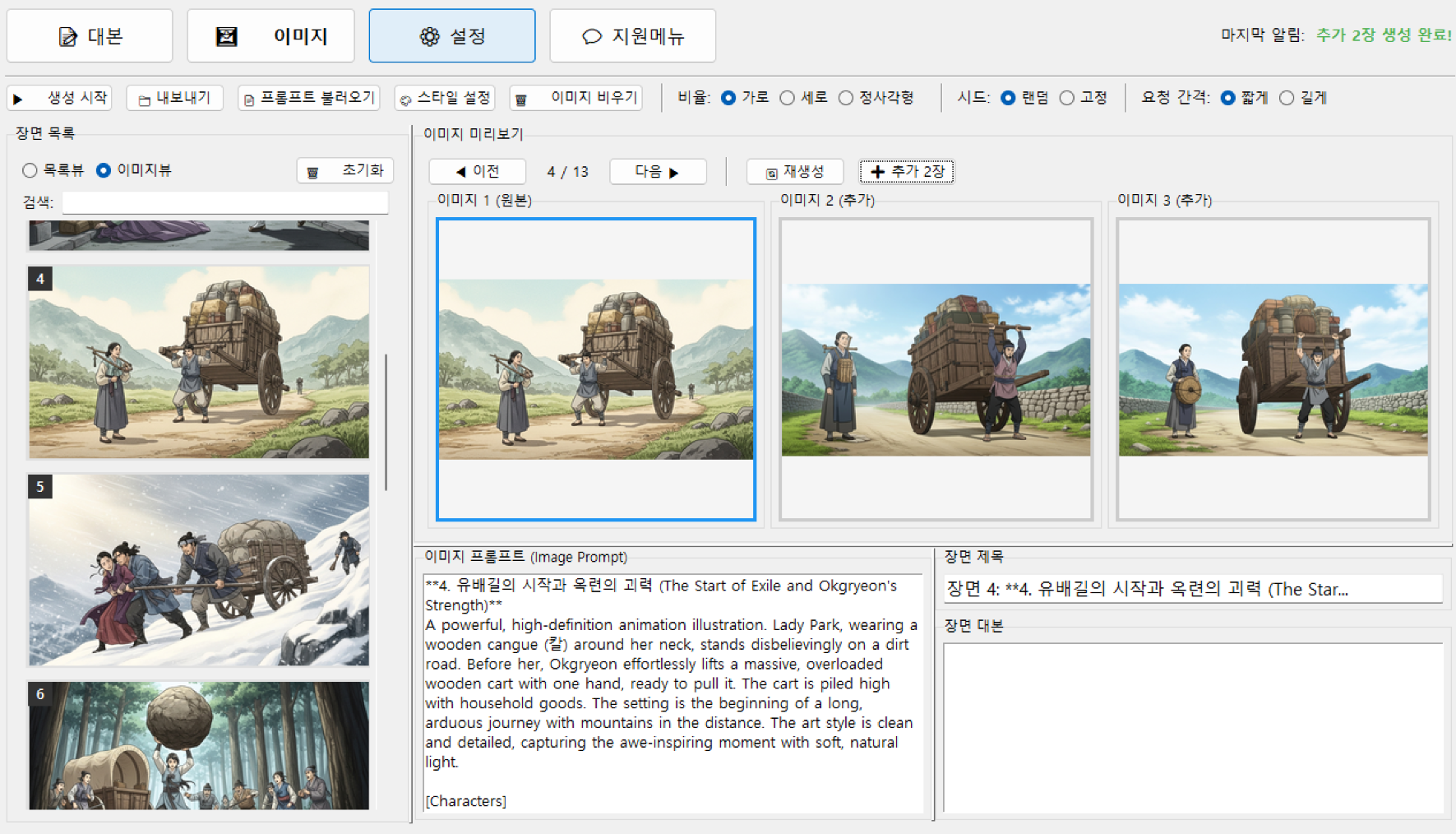The width and height of the screenshot is (1456, 834).
Task: Click the document icon on 프롬프트 불러오기
Action: point(249,100)
